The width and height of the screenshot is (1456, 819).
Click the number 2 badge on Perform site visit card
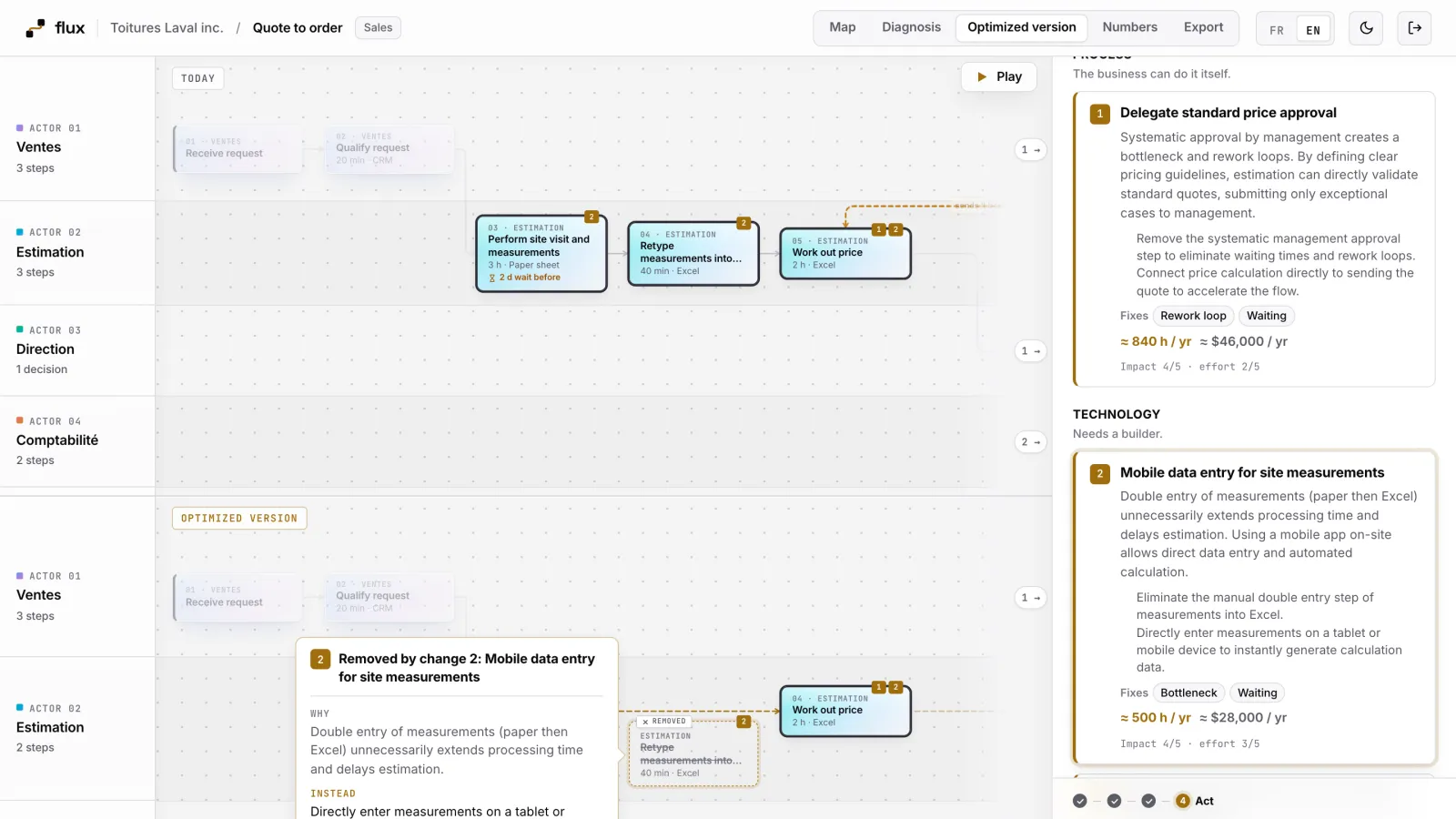tap(591, 217)
